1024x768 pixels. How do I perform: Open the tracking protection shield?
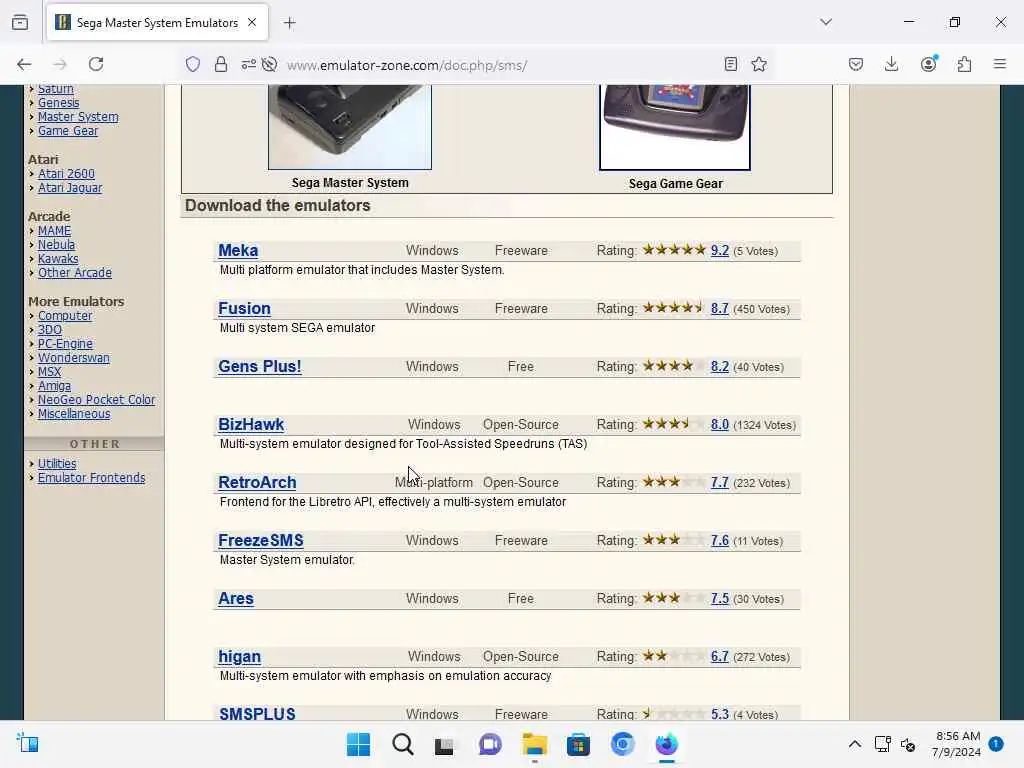[x=193, y=64]
